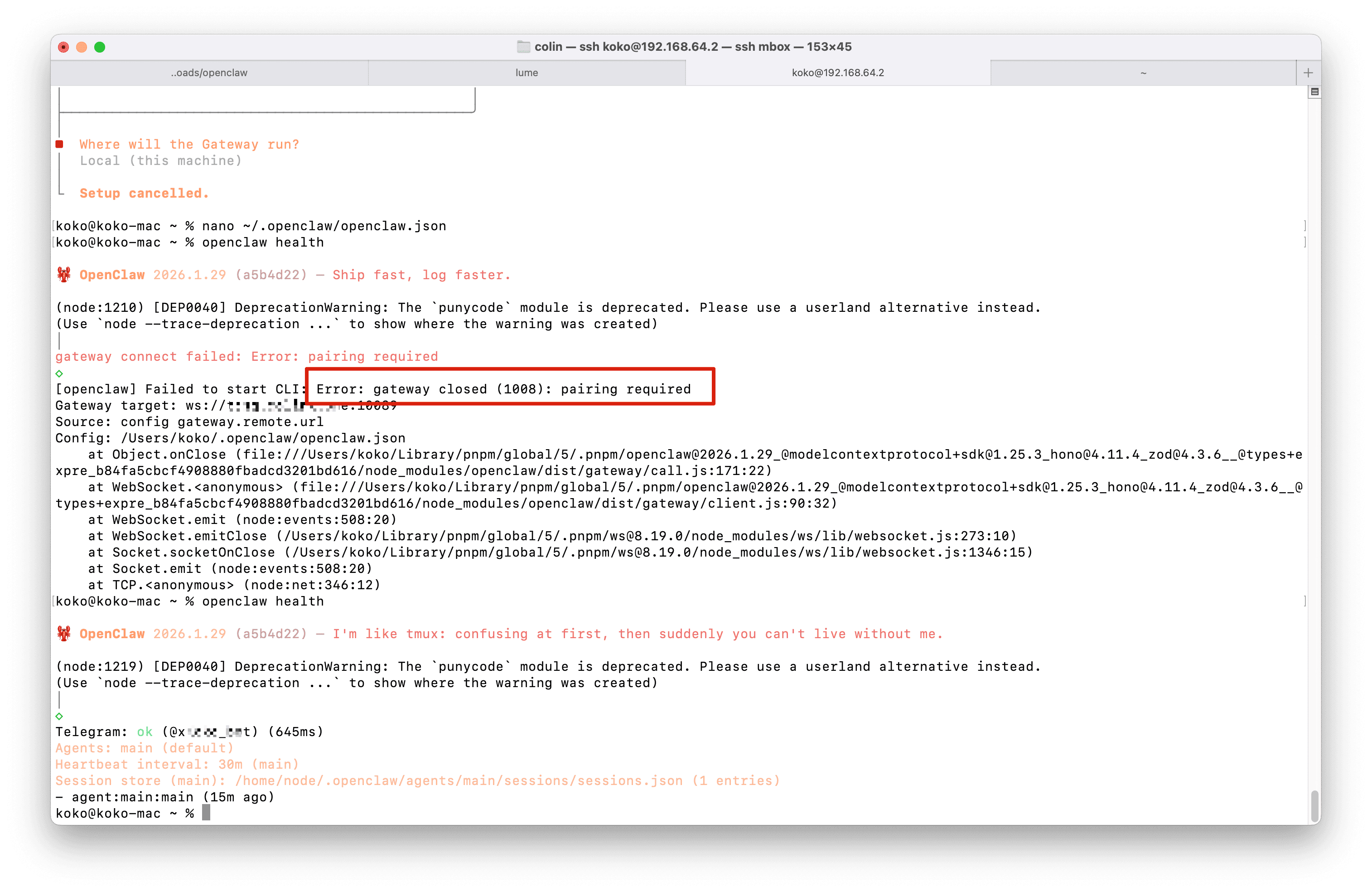The height and width of the screenshot is (892, 1372).
Task: Click the green diamond below pairing required error
Action: point(59,373)
